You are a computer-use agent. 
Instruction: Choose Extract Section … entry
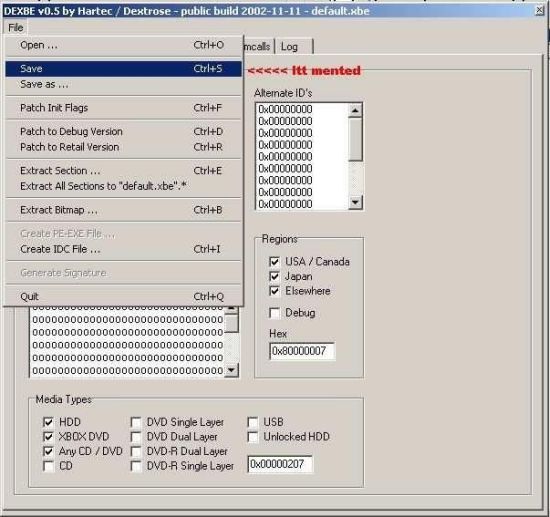(123, 171)
